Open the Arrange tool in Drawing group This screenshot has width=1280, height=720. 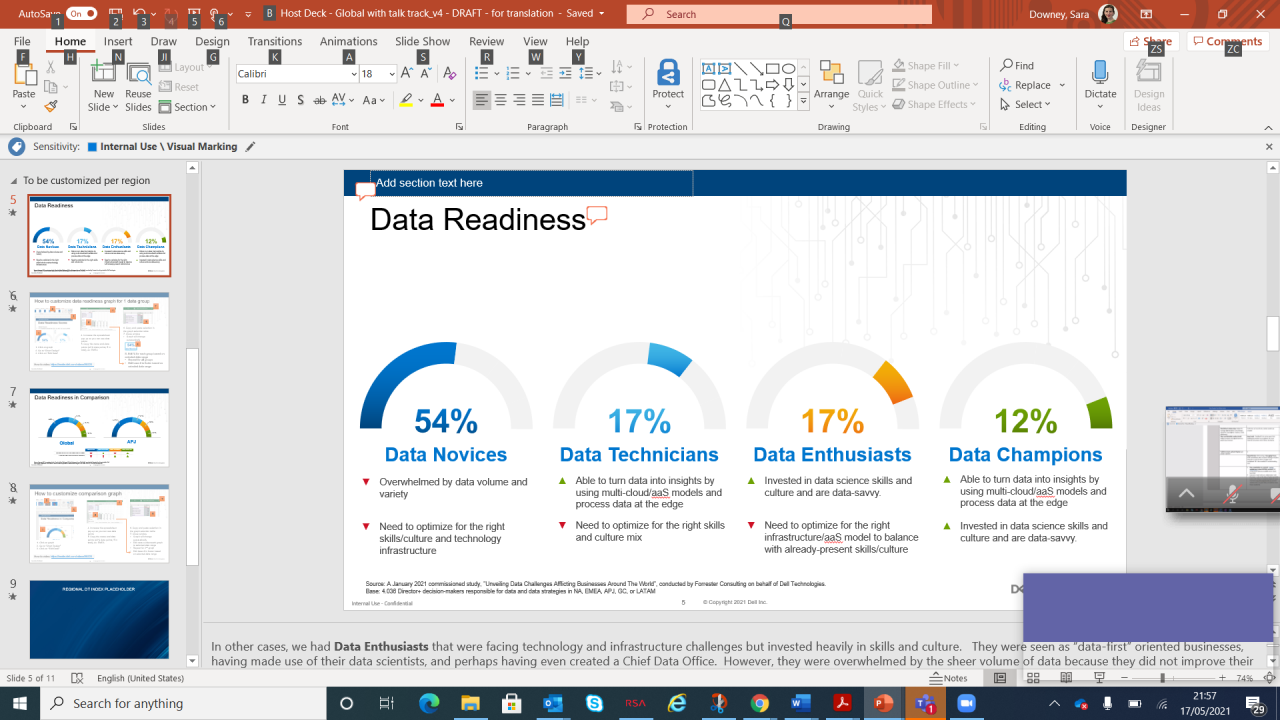pyautogui.click(x=831, y=83)
